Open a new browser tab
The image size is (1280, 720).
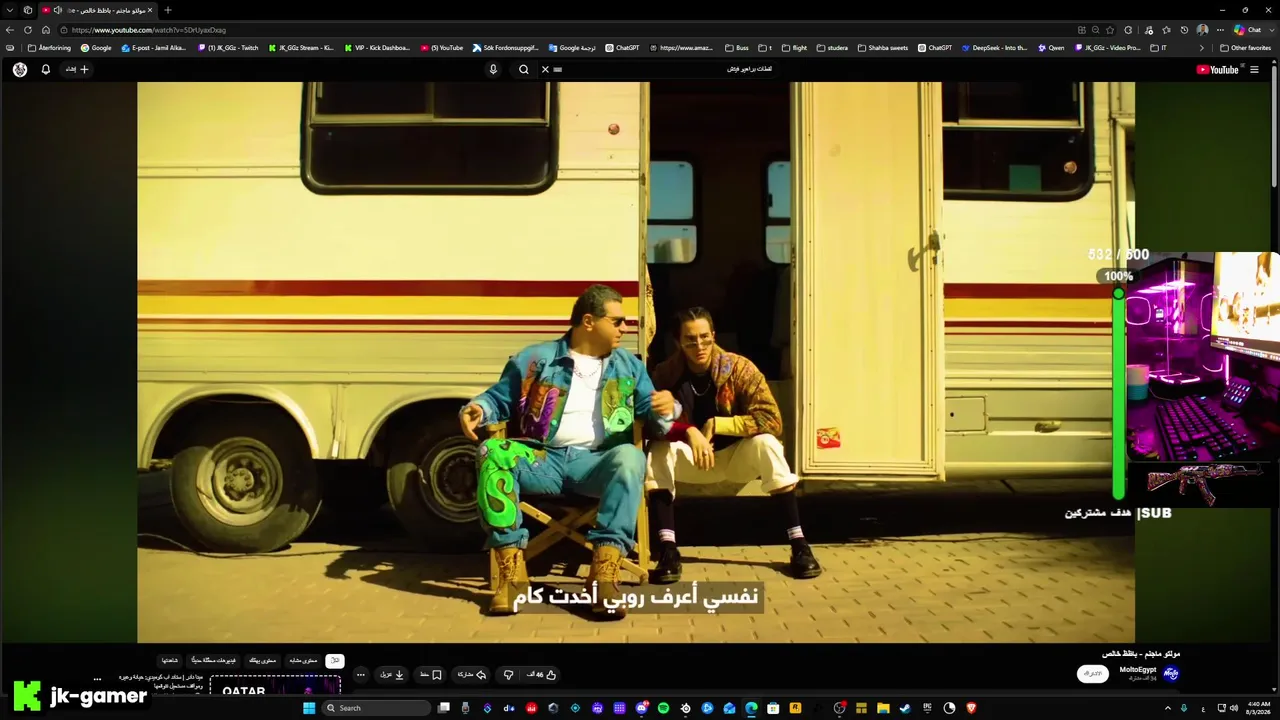167,10
